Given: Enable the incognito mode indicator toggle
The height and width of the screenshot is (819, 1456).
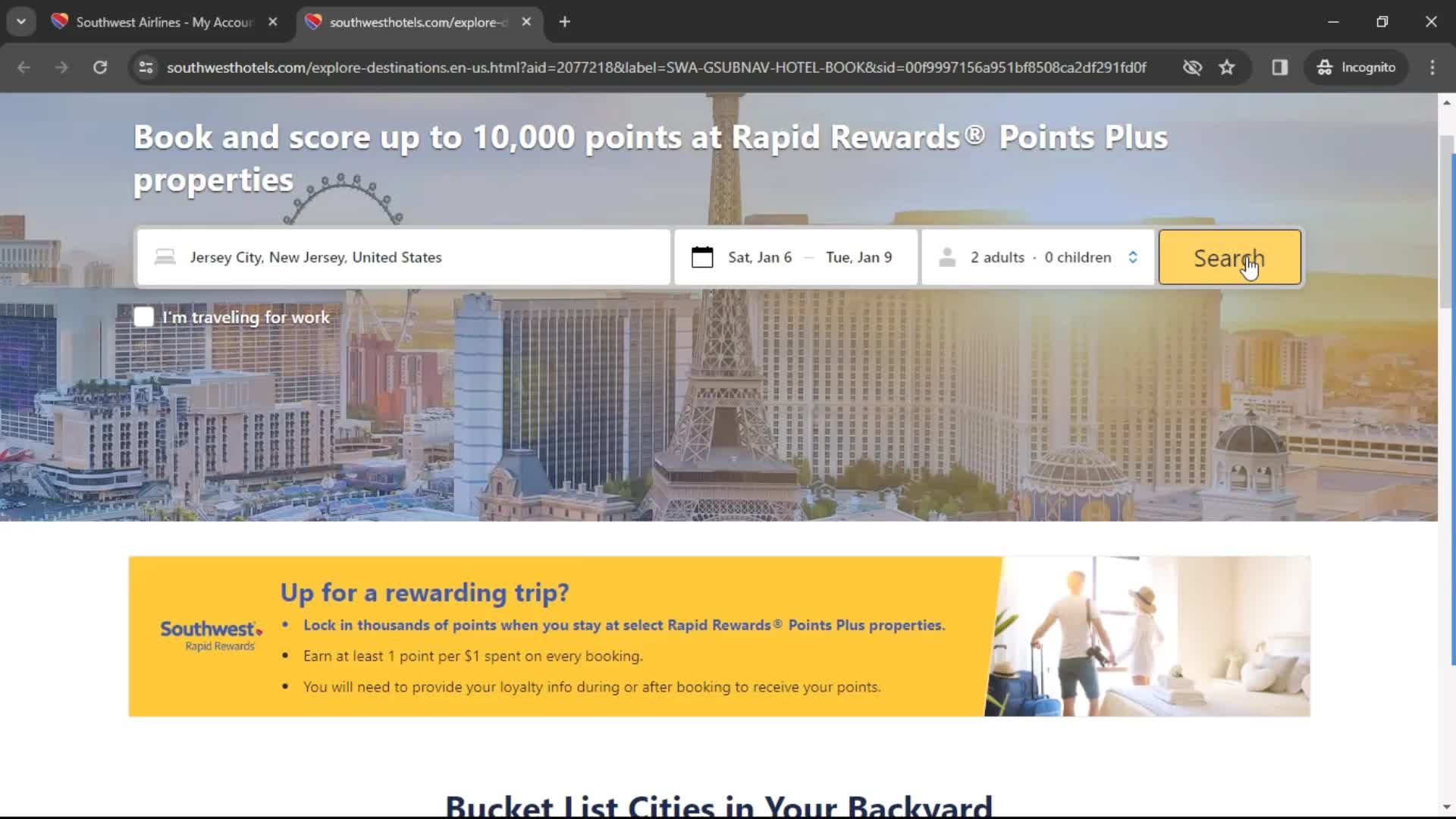Looking at the screenshot, I should (x=1355, y=67).
